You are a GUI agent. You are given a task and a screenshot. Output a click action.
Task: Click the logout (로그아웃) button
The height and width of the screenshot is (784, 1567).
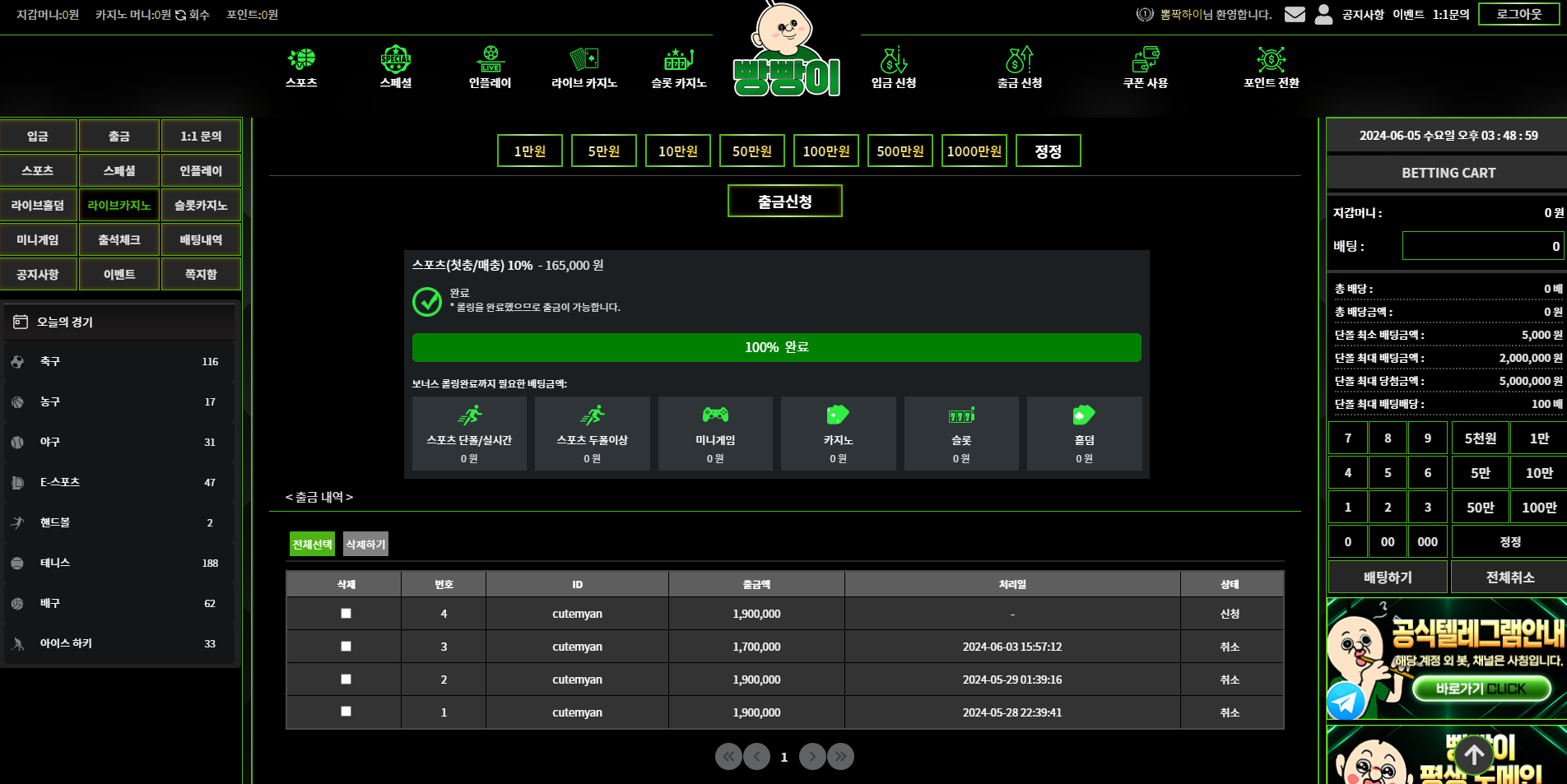(1518, 15)
